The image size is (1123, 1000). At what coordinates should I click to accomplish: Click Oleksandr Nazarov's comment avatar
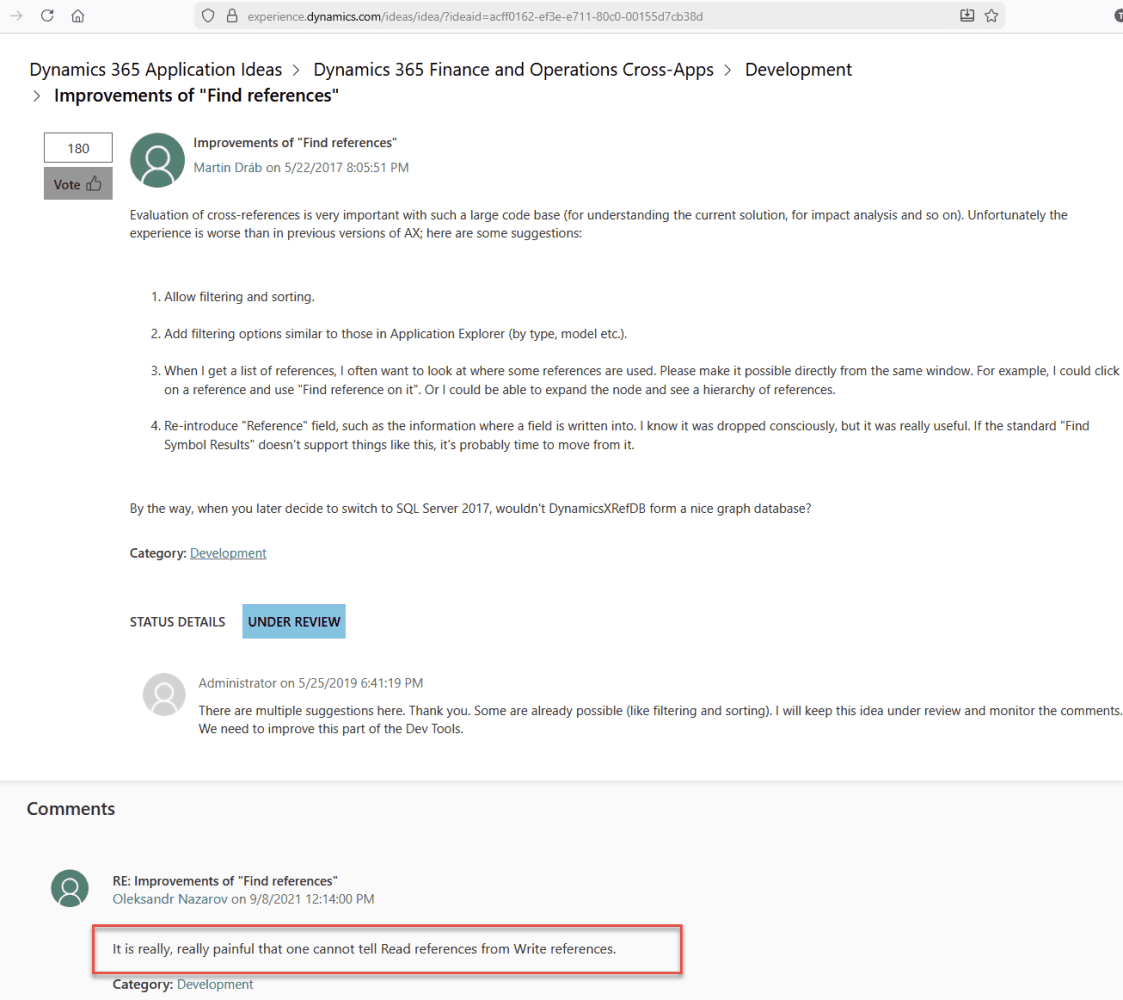[x=70, y=888]
